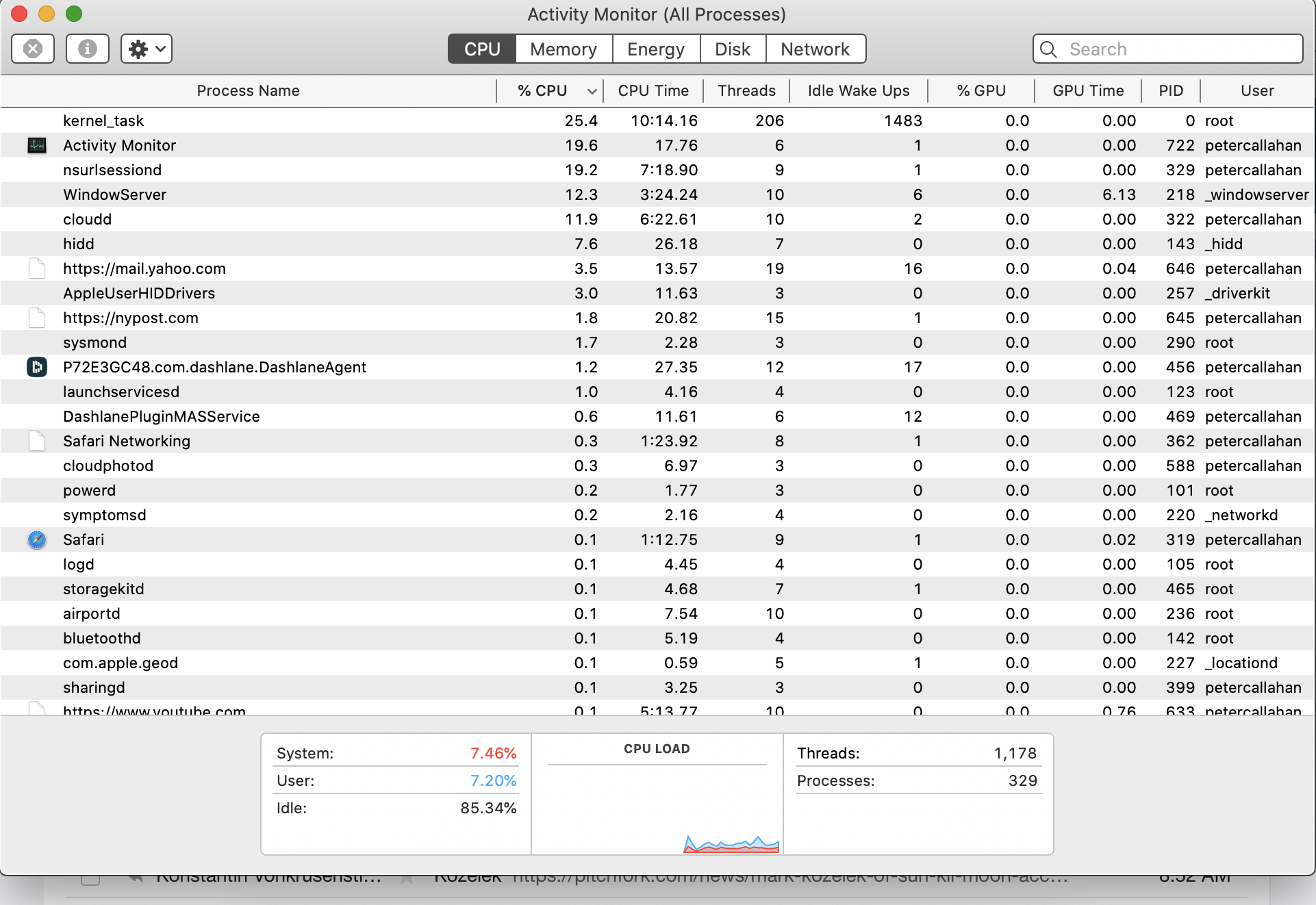This screenshot has width=1316, height=905.
Task: Click the document icon beside https://mail.yahoo.com
Action: (x=37, y=268)
